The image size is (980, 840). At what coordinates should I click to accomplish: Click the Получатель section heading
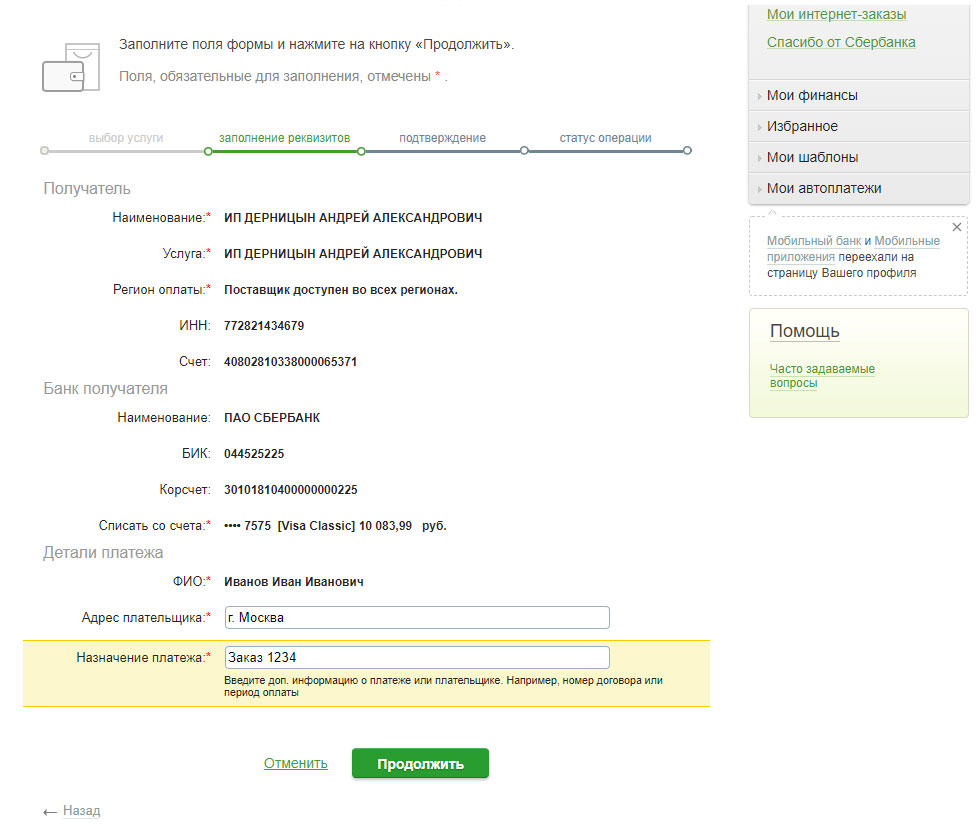87,189
